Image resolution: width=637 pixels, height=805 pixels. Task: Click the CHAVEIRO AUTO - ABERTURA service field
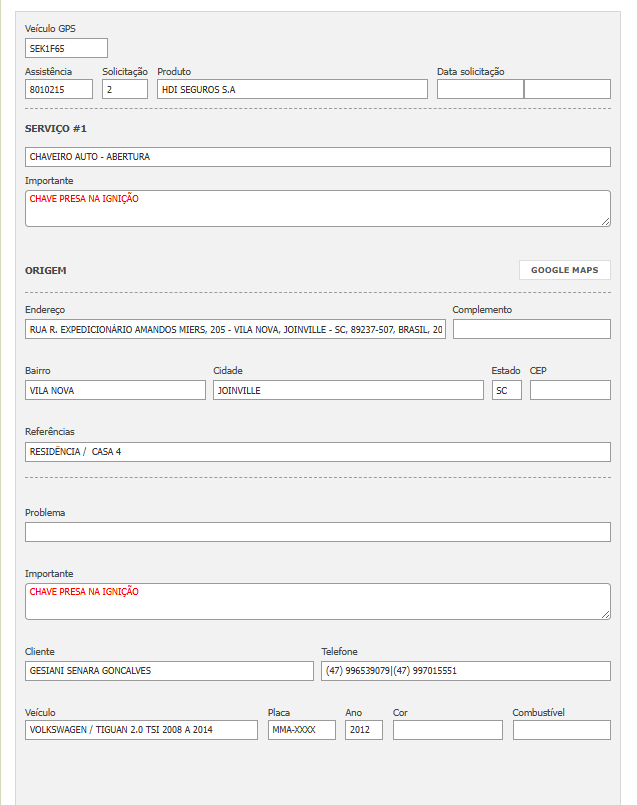pyautogui.click(x=317, y=157)
